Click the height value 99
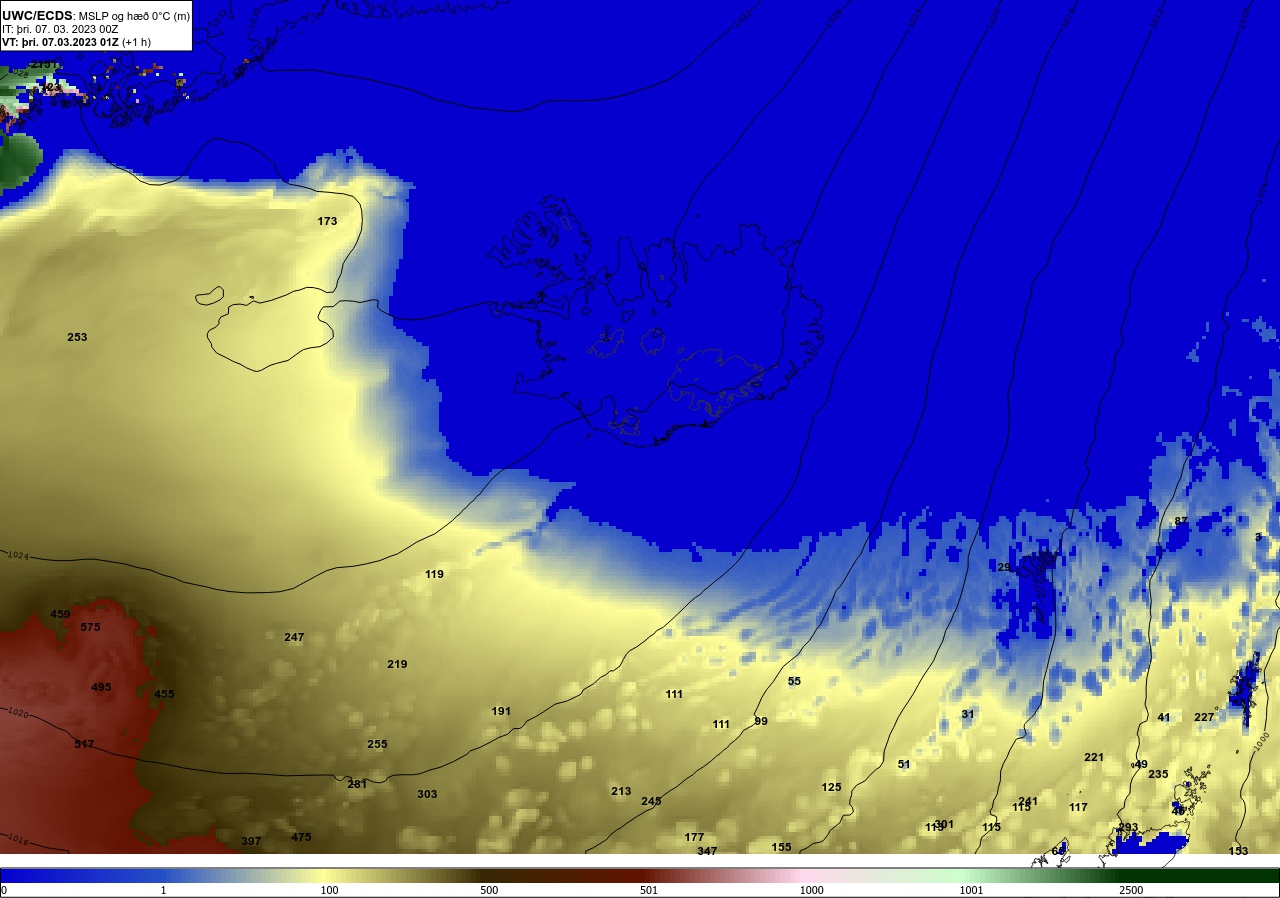This screenshot has height=898, width=1280. coord(761,721)
